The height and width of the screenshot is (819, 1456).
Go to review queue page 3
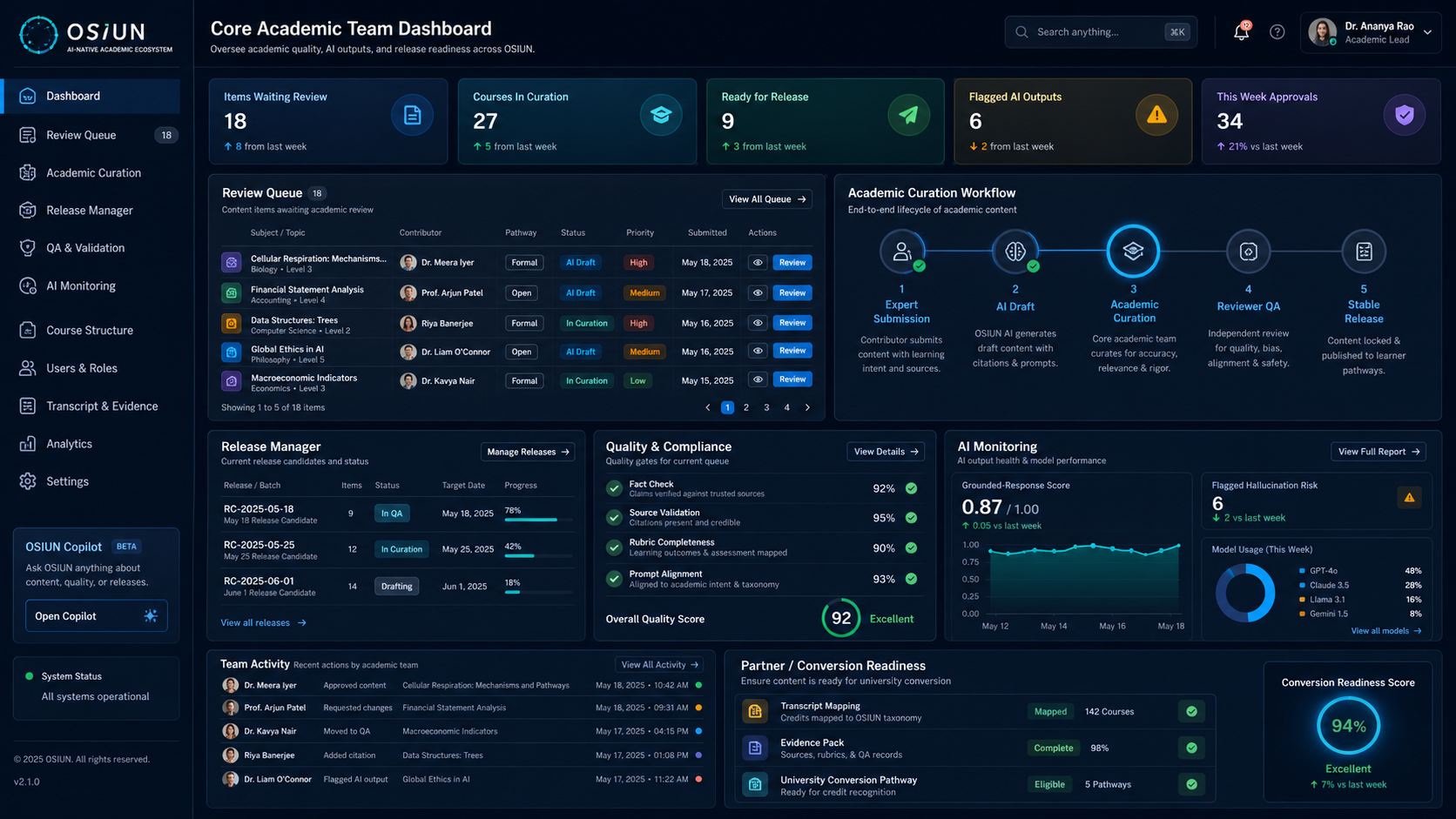click(766, 407)
